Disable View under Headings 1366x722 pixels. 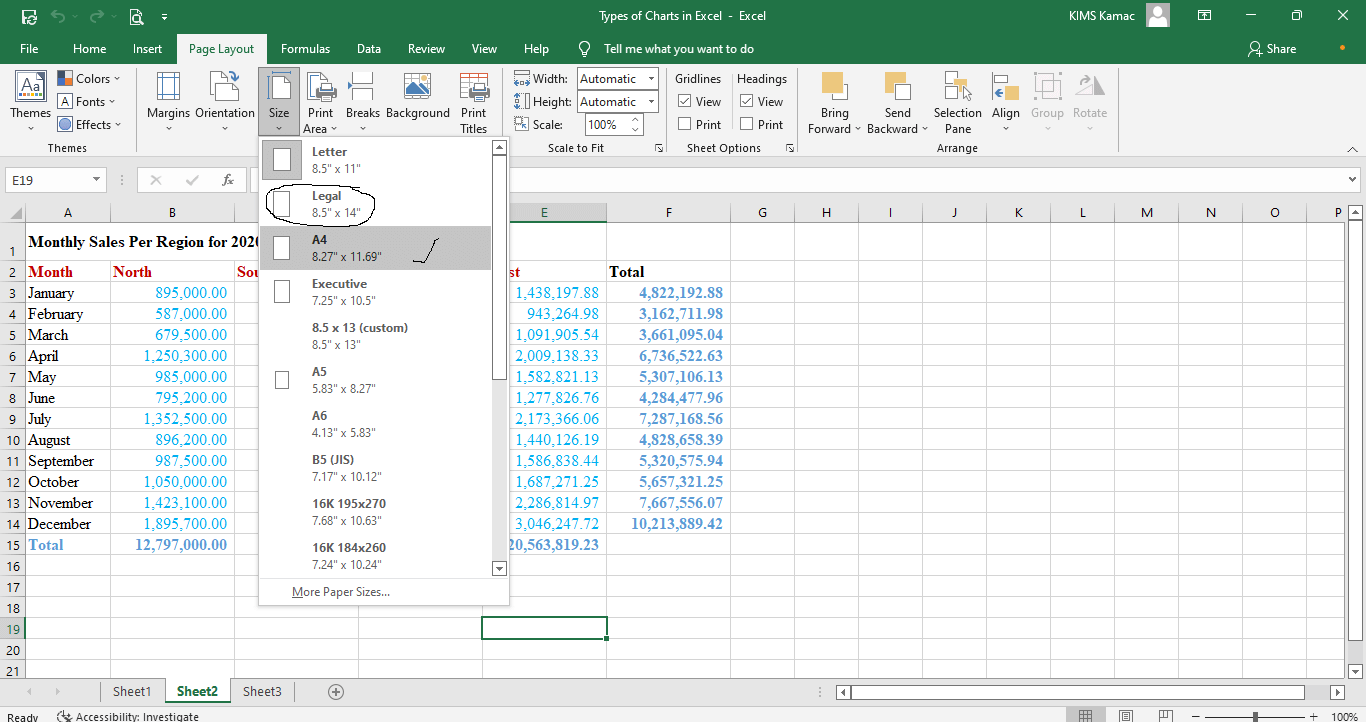tap(745, 101)
